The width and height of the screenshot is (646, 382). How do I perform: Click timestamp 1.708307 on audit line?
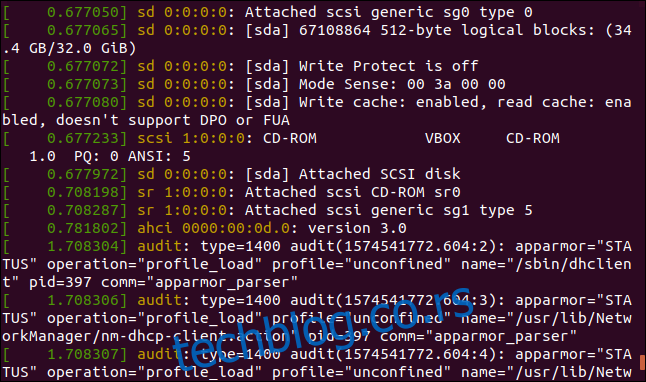tap(82, 354)
